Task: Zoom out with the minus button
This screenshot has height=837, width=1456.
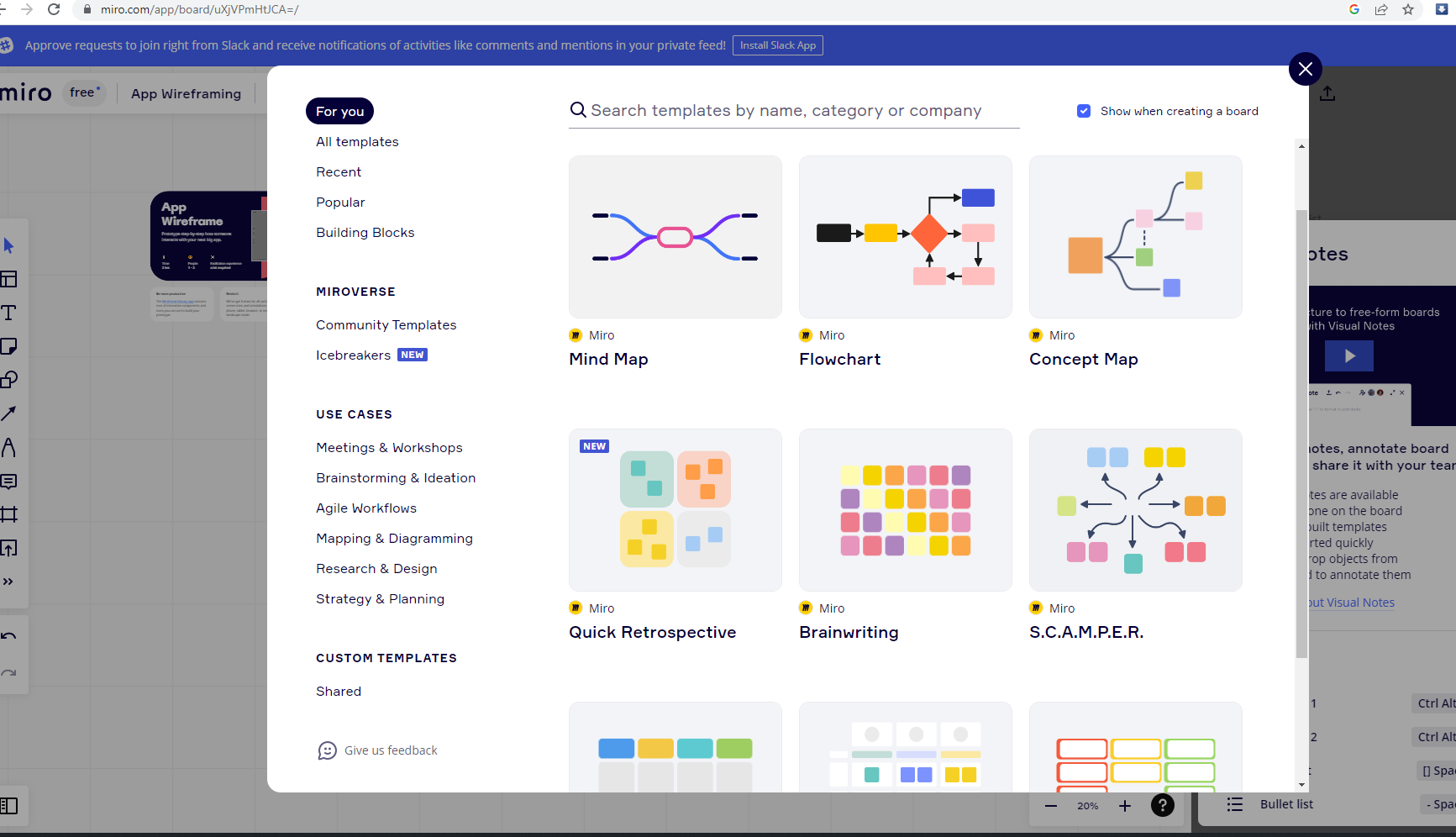Action: (1051, 806)
